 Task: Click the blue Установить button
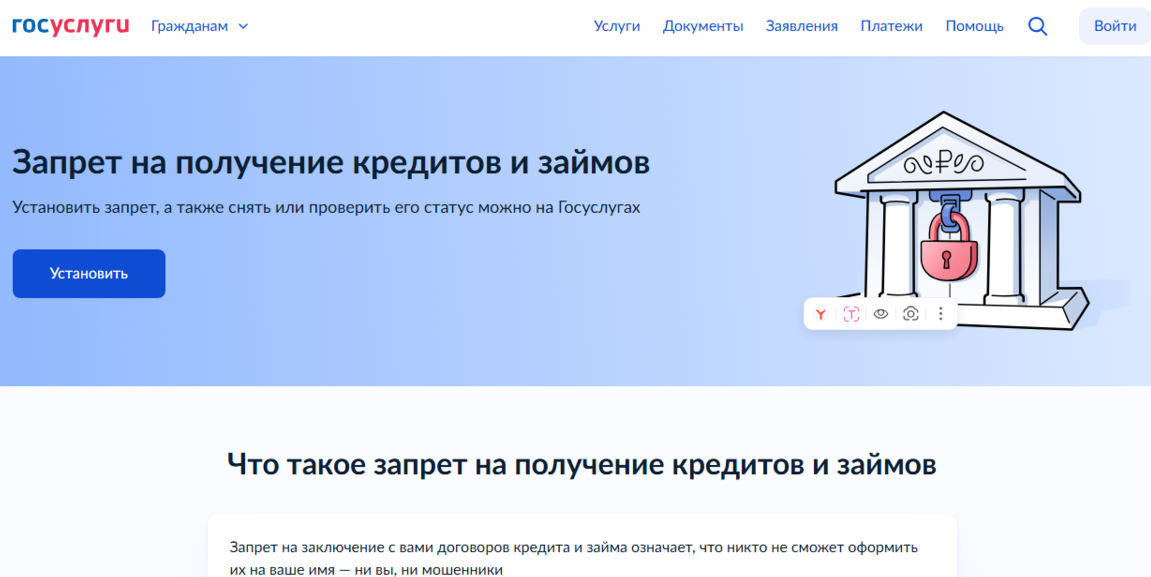tap(89, 273)
